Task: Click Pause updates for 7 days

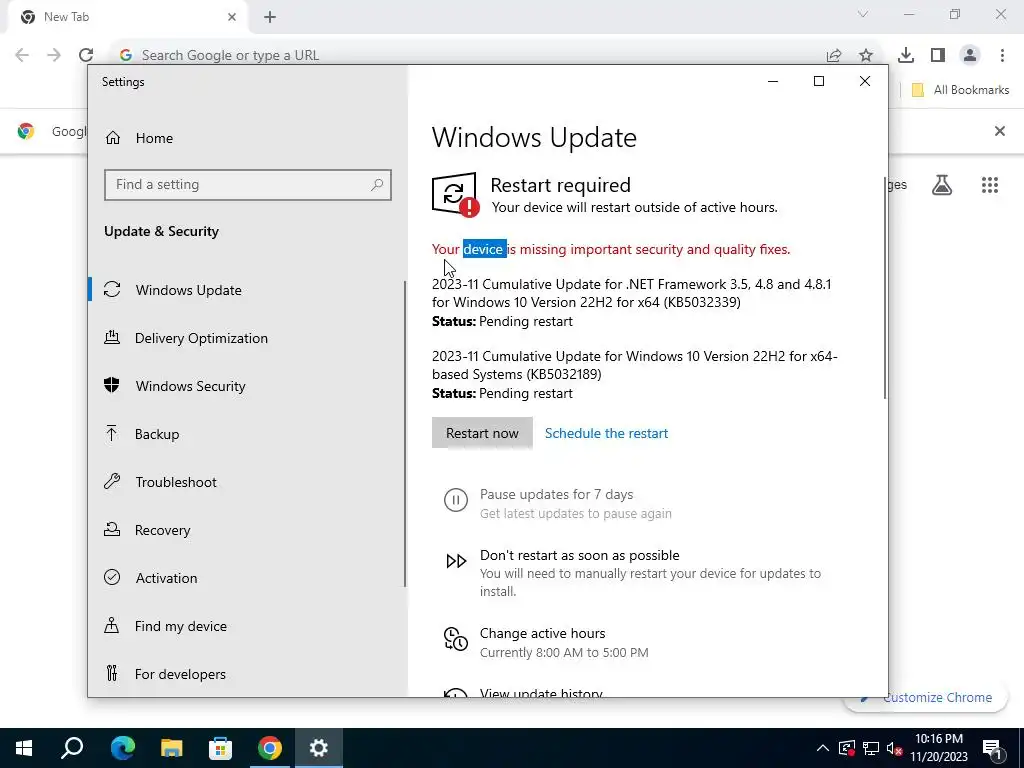Action: pos(556,494)
